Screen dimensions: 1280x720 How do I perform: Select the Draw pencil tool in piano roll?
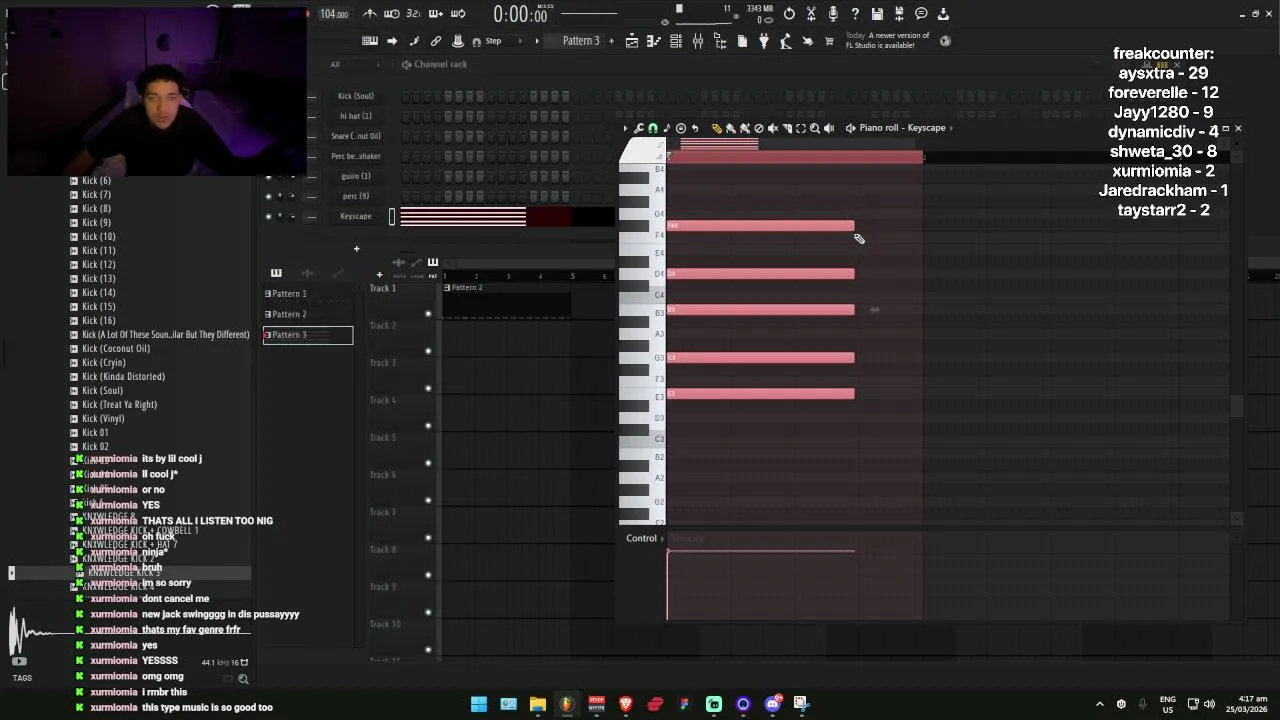[x=717, y=128]
